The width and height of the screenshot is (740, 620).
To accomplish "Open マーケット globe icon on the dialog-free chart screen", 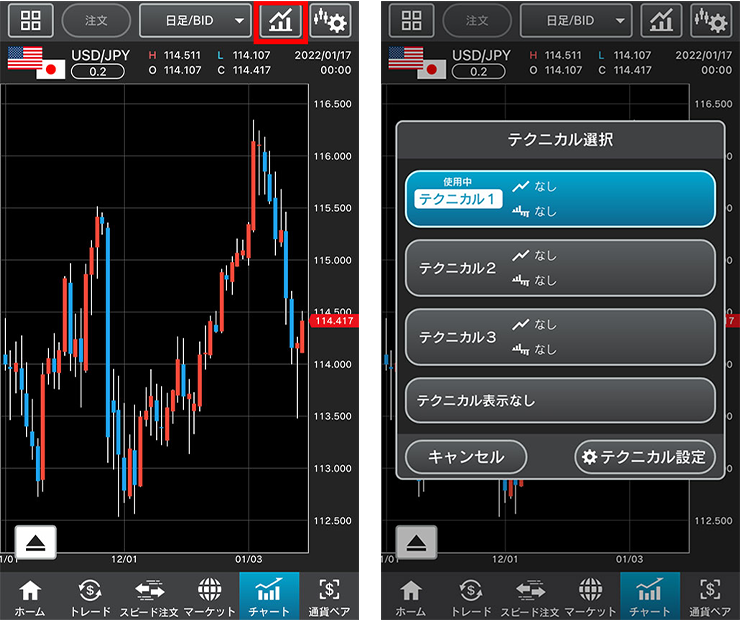I will tap(209, 597).
